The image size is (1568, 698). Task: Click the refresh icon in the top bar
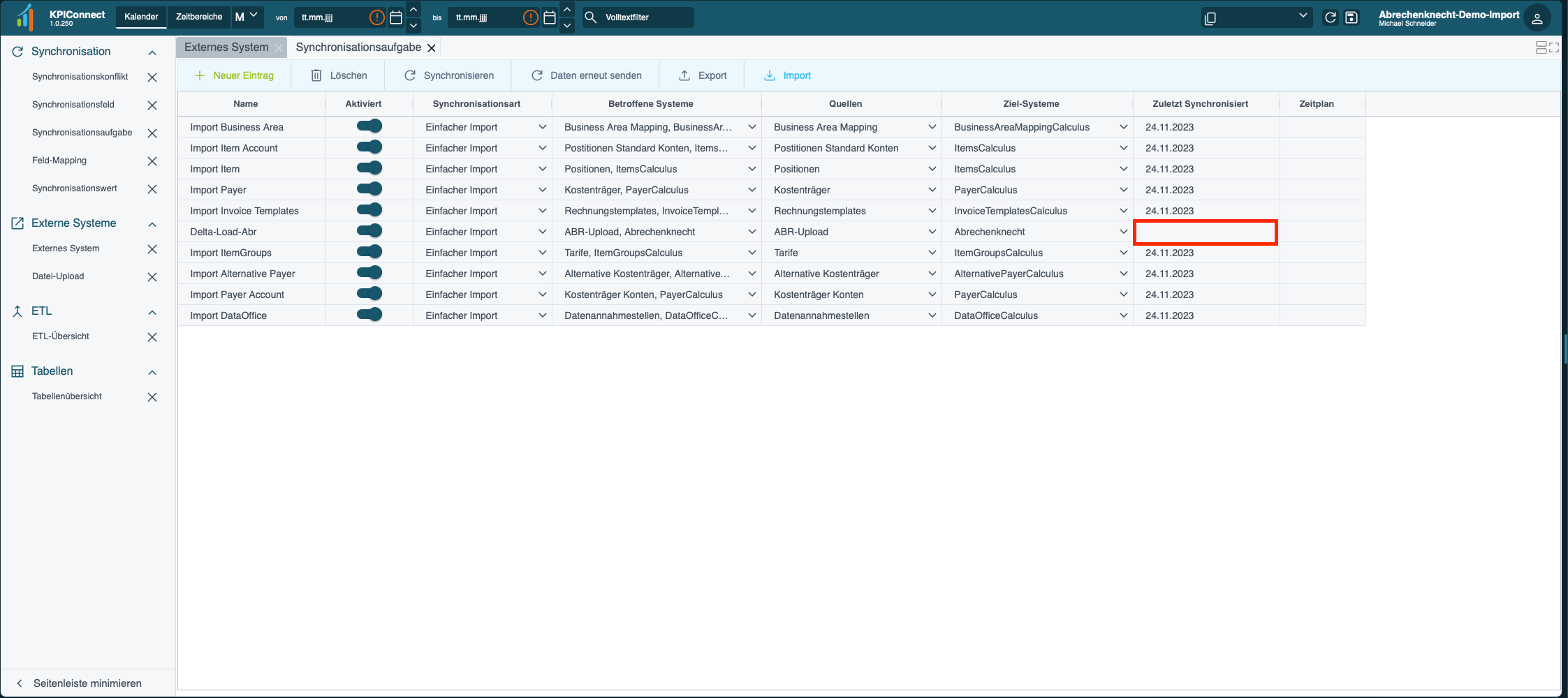(1331, 17)
